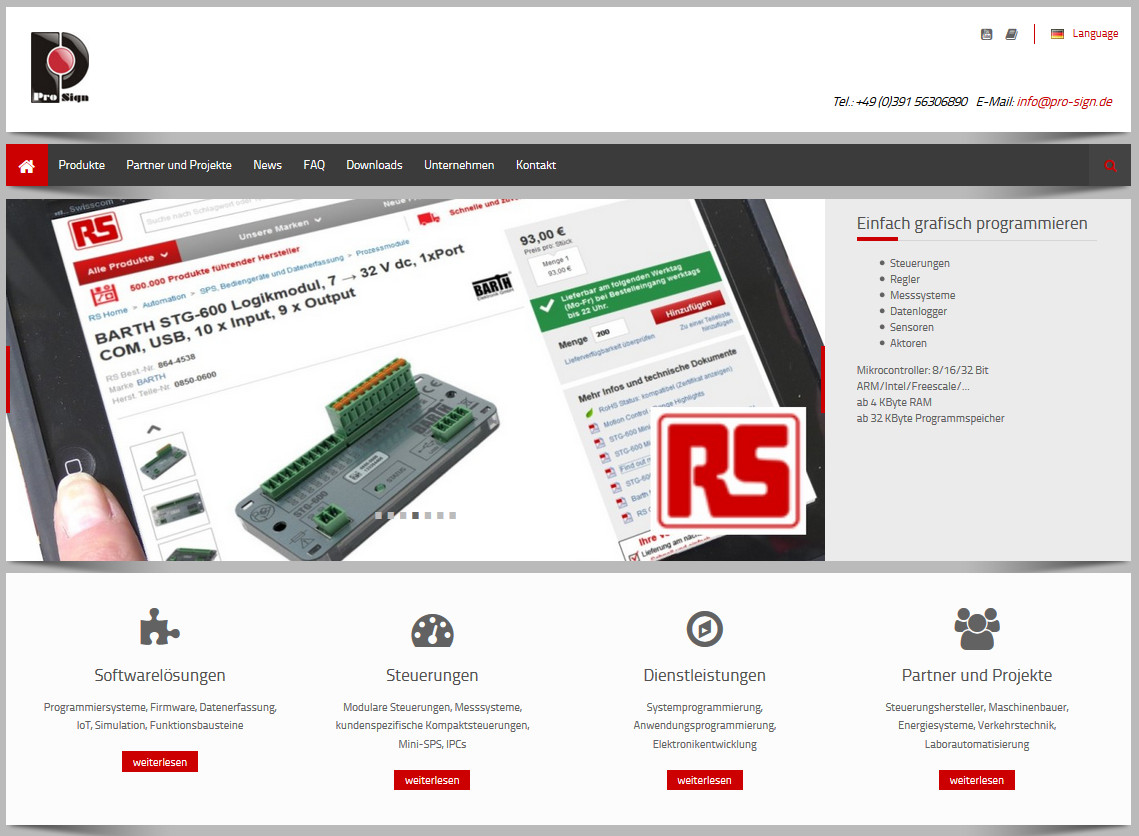Open the Partner und Projekte card heading
1139x836 pixels.
977,675
